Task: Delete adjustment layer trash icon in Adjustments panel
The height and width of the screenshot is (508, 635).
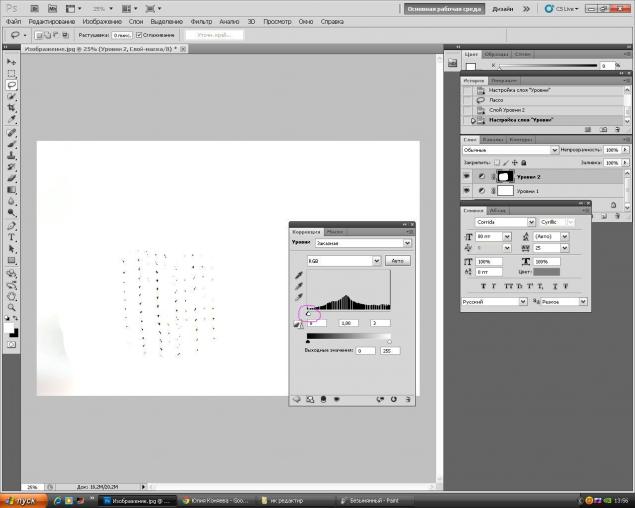Action: click(x=408, y=399)
